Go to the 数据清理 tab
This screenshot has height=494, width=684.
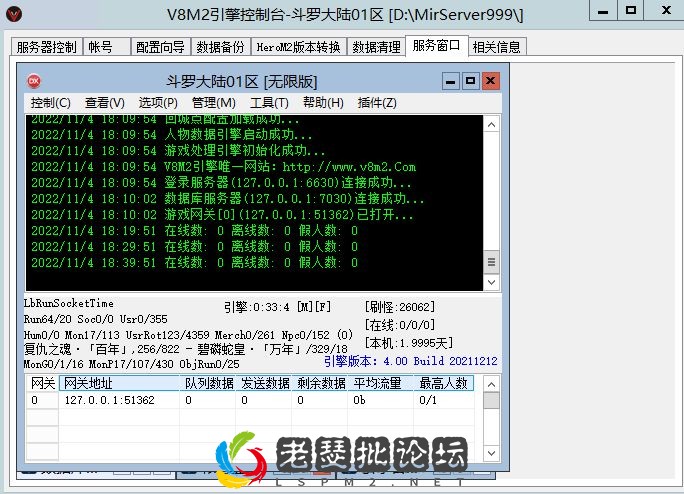(x=376, y=47)
